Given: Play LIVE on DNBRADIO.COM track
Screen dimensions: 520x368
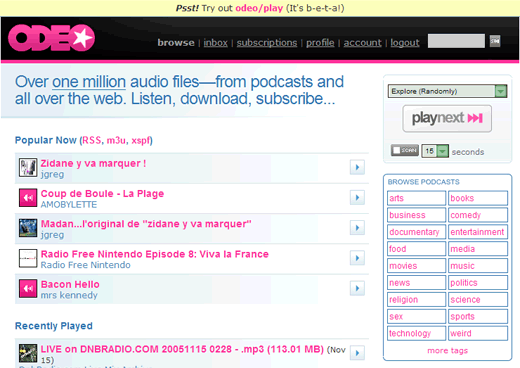Looking at the screenshot, I should pyautogui.click(x=357, y=353).
